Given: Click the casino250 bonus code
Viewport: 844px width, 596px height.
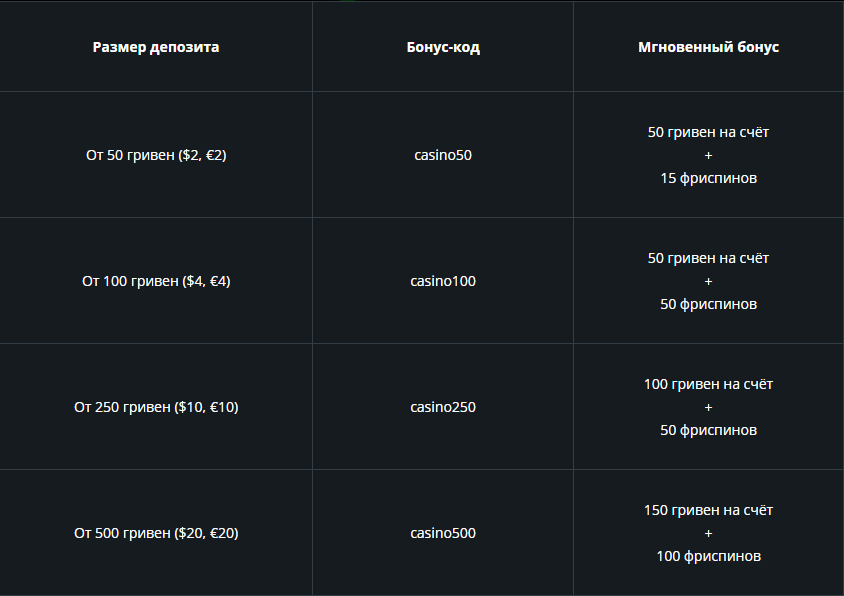Looking at the screenshot, I should pos(443,407).
